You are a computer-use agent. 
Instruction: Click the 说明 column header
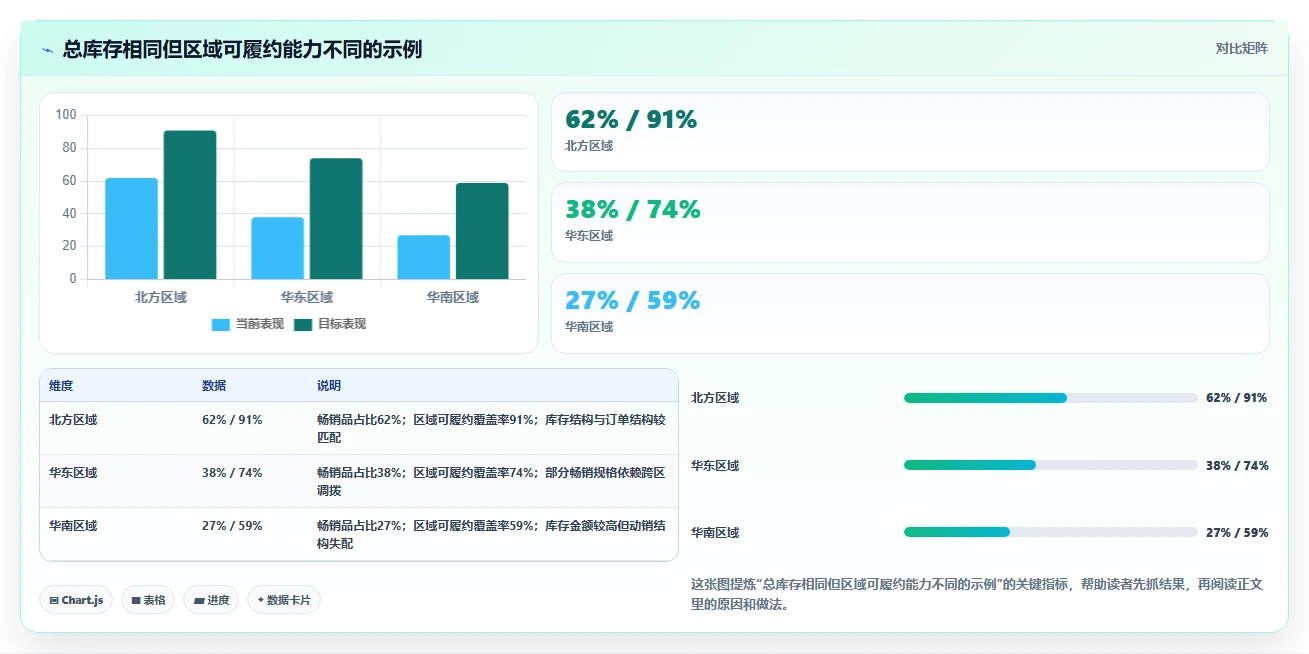click(329, 386)
